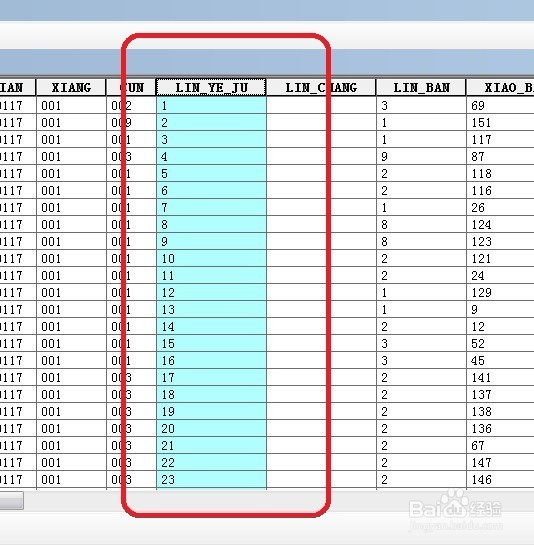
Task: Click the highlighted cell showing 16
Action: pyautogui.click(x=211, y=361)
